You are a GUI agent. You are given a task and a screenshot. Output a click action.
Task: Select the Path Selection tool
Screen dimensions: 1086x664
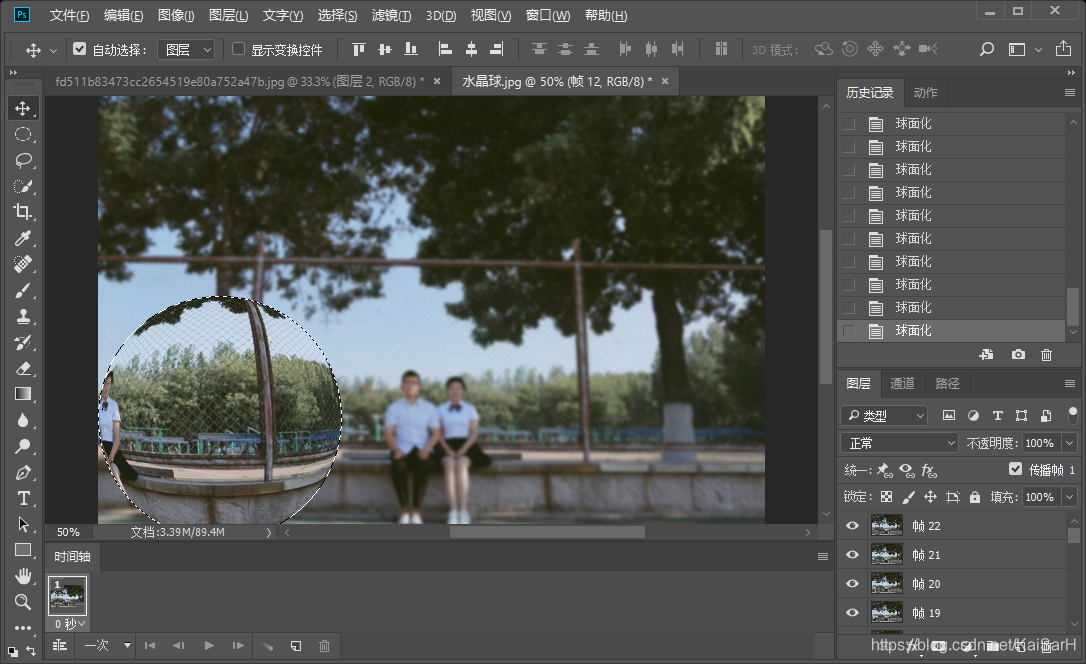point(23,524)
